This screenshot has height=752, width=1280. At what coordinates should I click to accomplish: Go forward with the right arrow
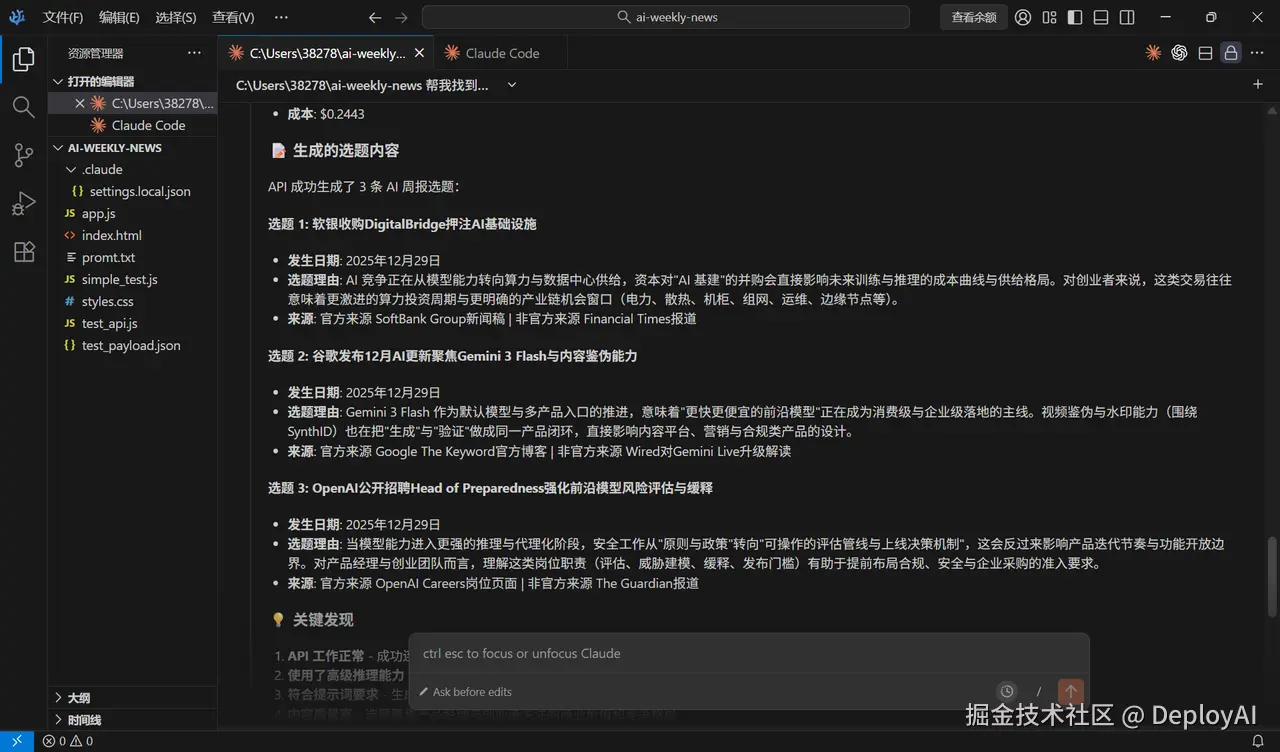[x=401, y=17]
